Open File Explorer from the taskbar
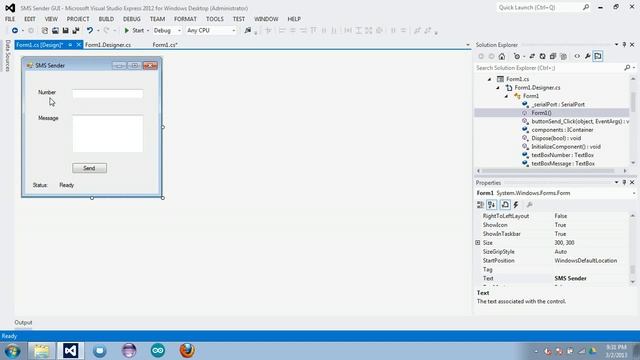 [x=41, y=351]
